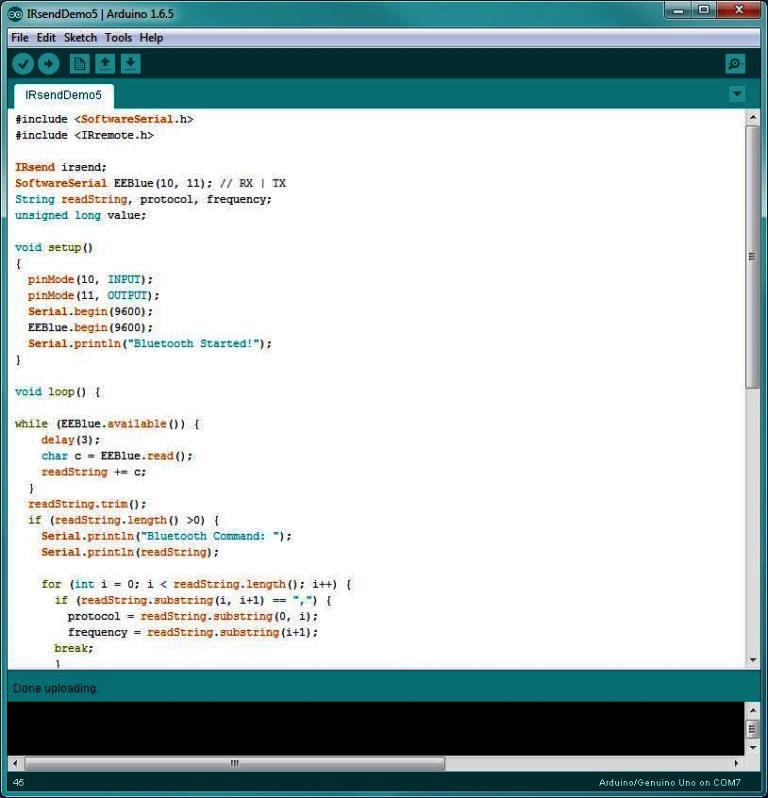Image resolution: width=768 pixels, height=798 pixels.
Task: Click the 'readString += c;' line
Action: click(94, 472)
